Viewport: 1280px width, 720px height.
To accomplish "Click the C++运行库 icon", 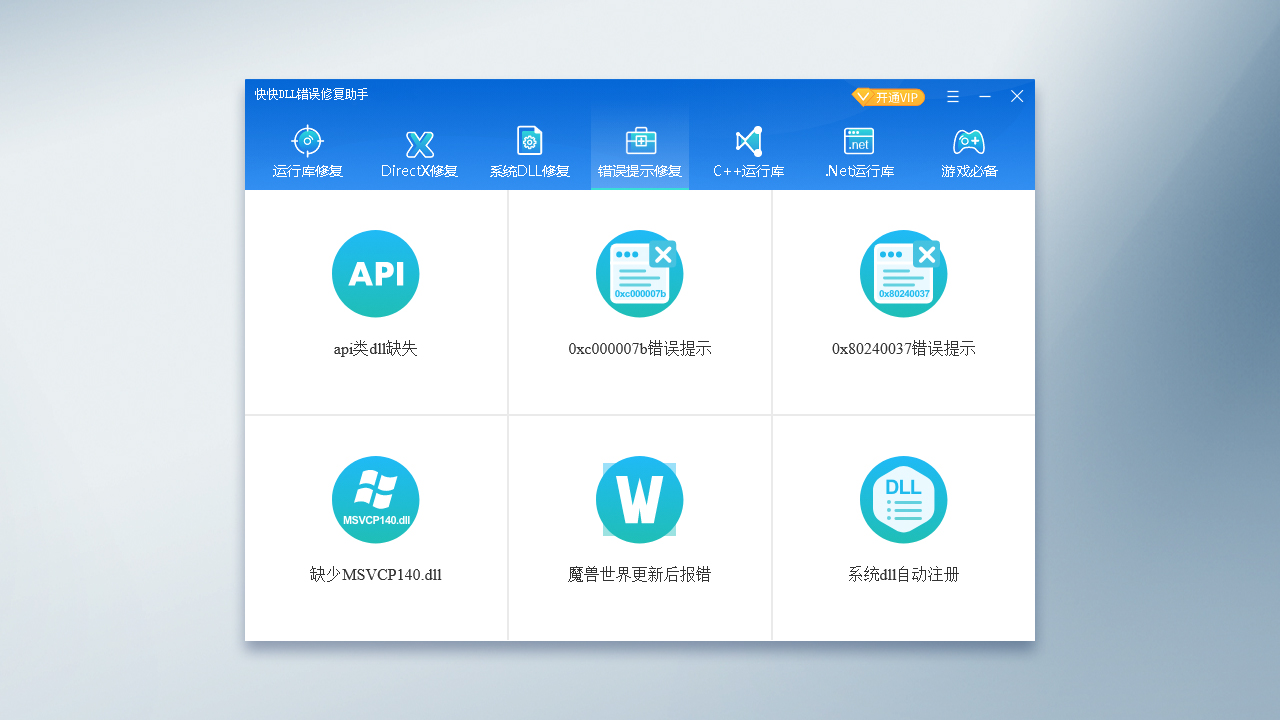I will [x=747, y=140].
